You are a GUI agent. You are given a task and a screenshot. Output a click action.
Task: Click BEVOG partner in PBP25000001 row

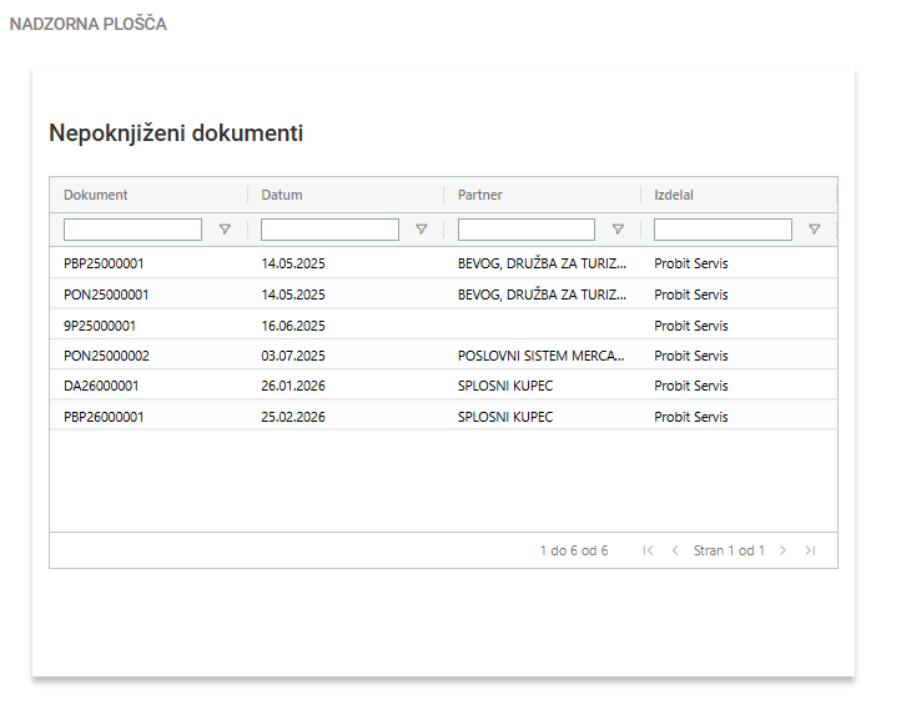[541, 264]
